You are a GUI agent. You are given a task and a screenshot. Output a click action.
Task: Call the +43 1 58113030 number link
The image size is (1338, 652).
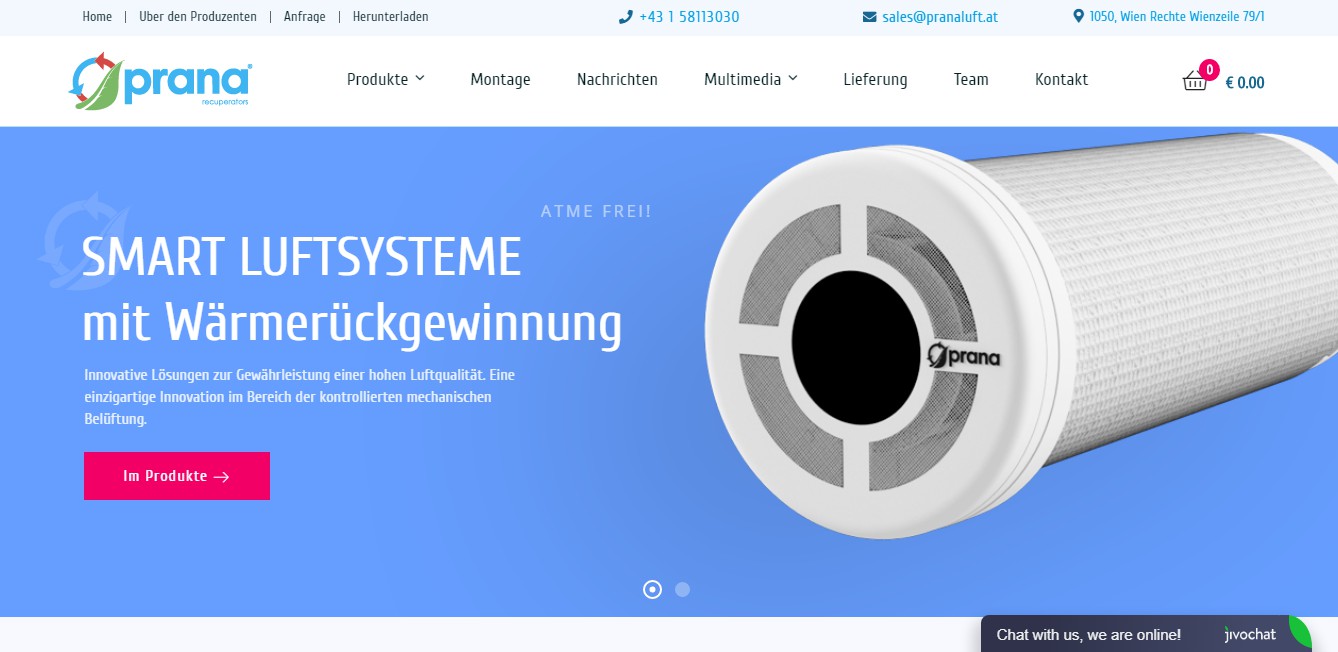[689, 17]
